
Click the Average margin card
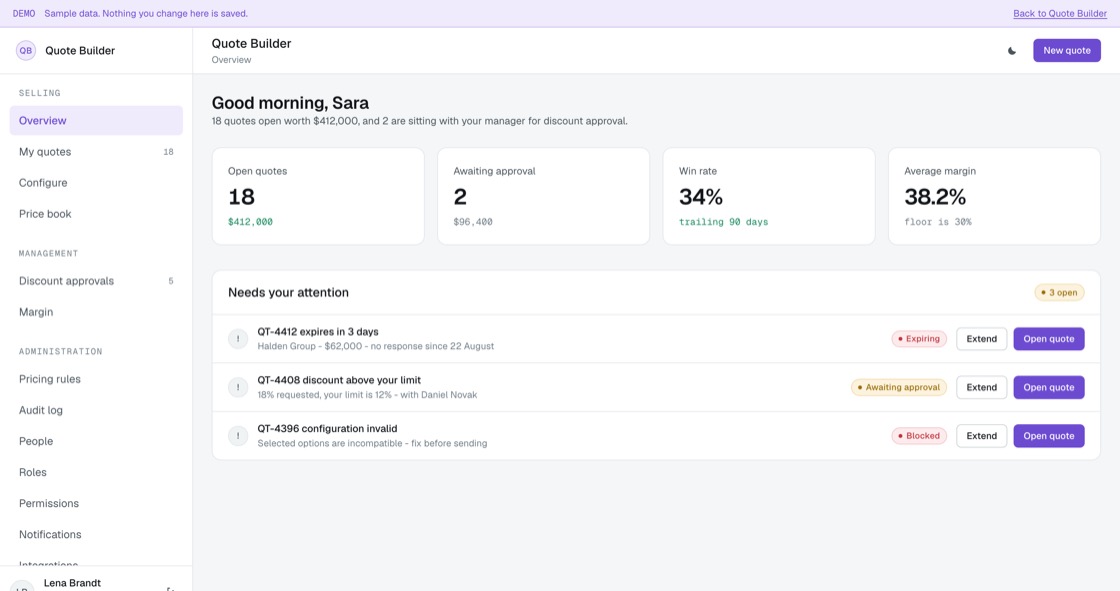coord(994,197)
